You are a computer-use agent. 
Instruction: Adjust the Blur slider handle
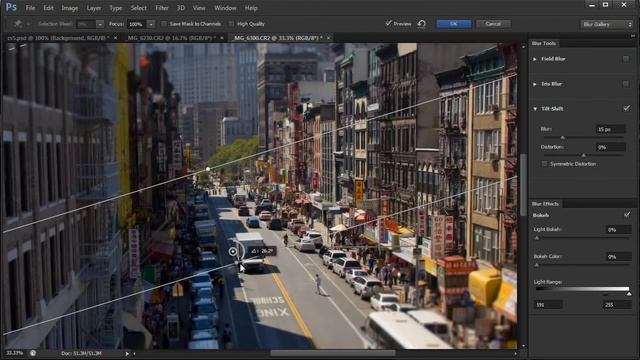point(562,138)
